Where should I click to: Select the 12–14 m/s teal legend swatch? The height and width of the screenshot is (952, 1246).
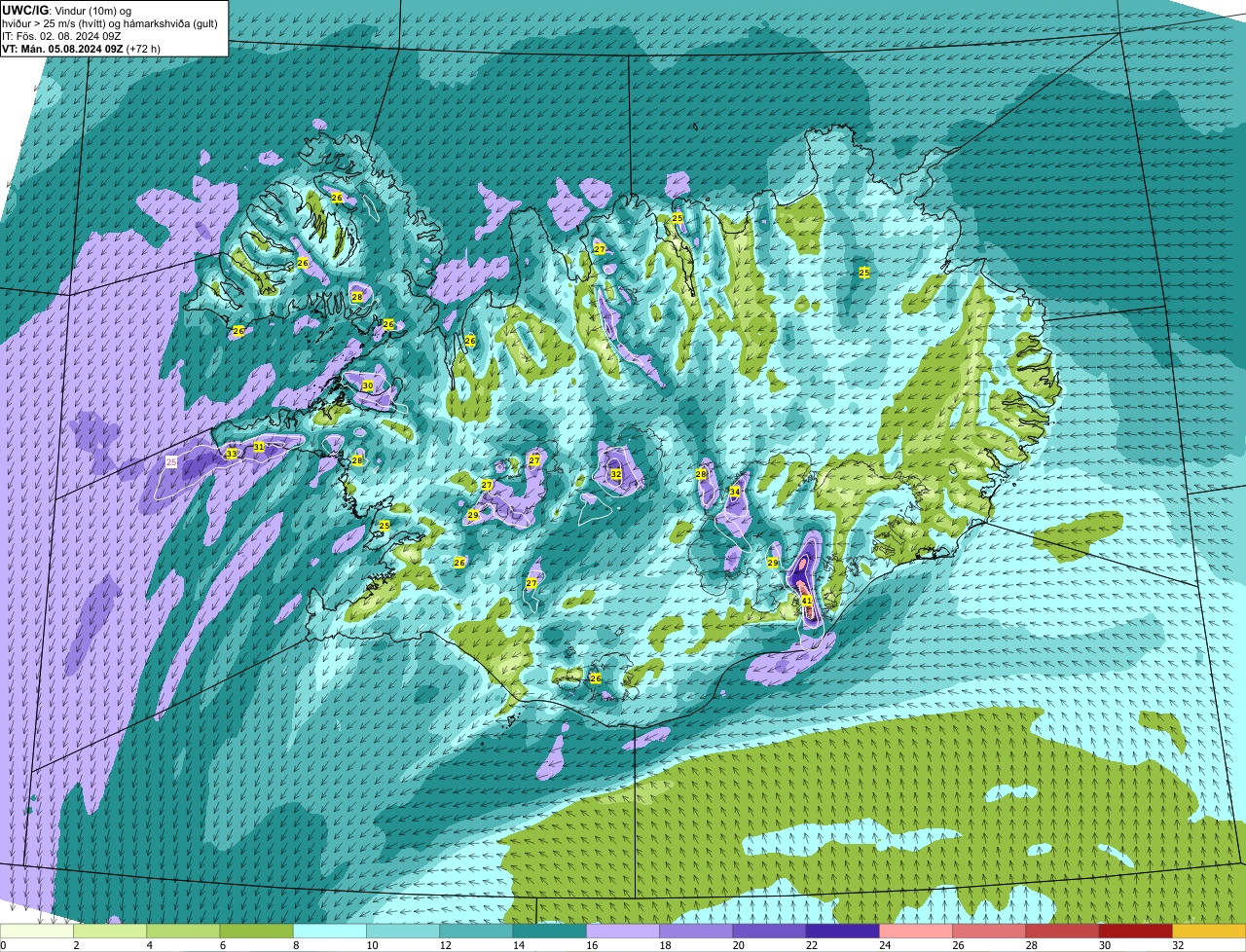point(476,932)
